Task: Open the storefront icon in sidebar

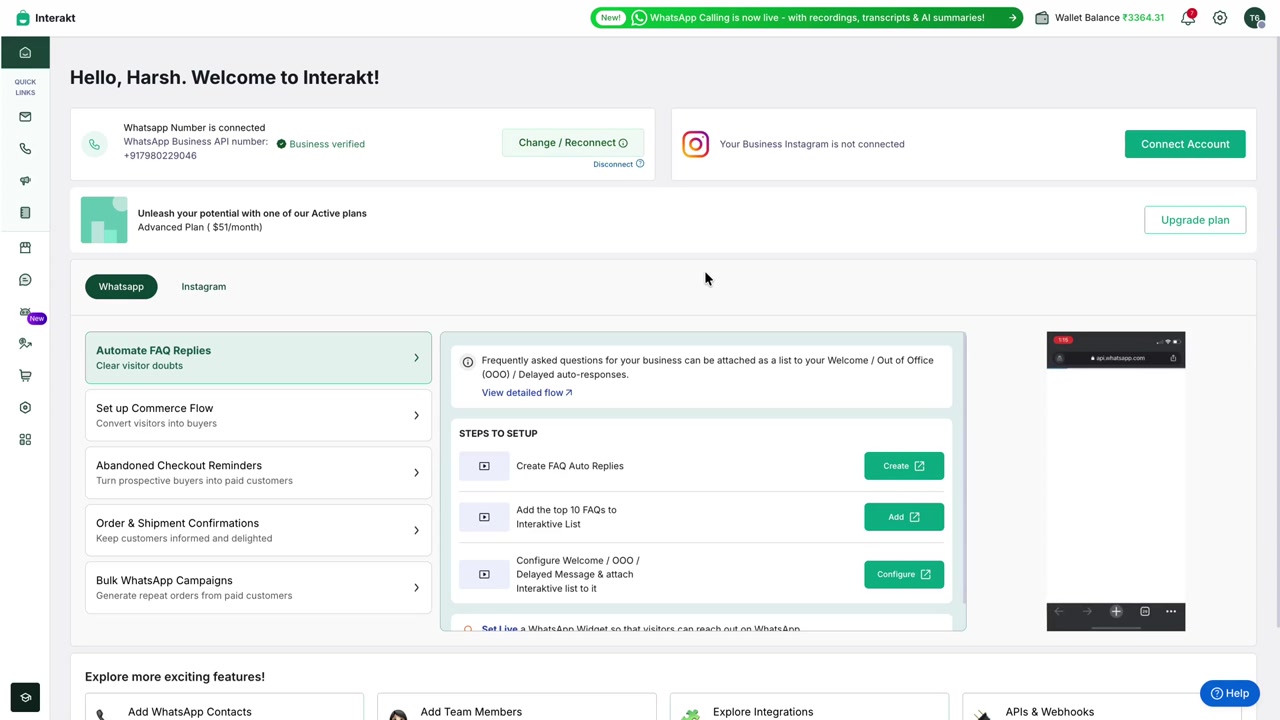Action: coord(25,248)
